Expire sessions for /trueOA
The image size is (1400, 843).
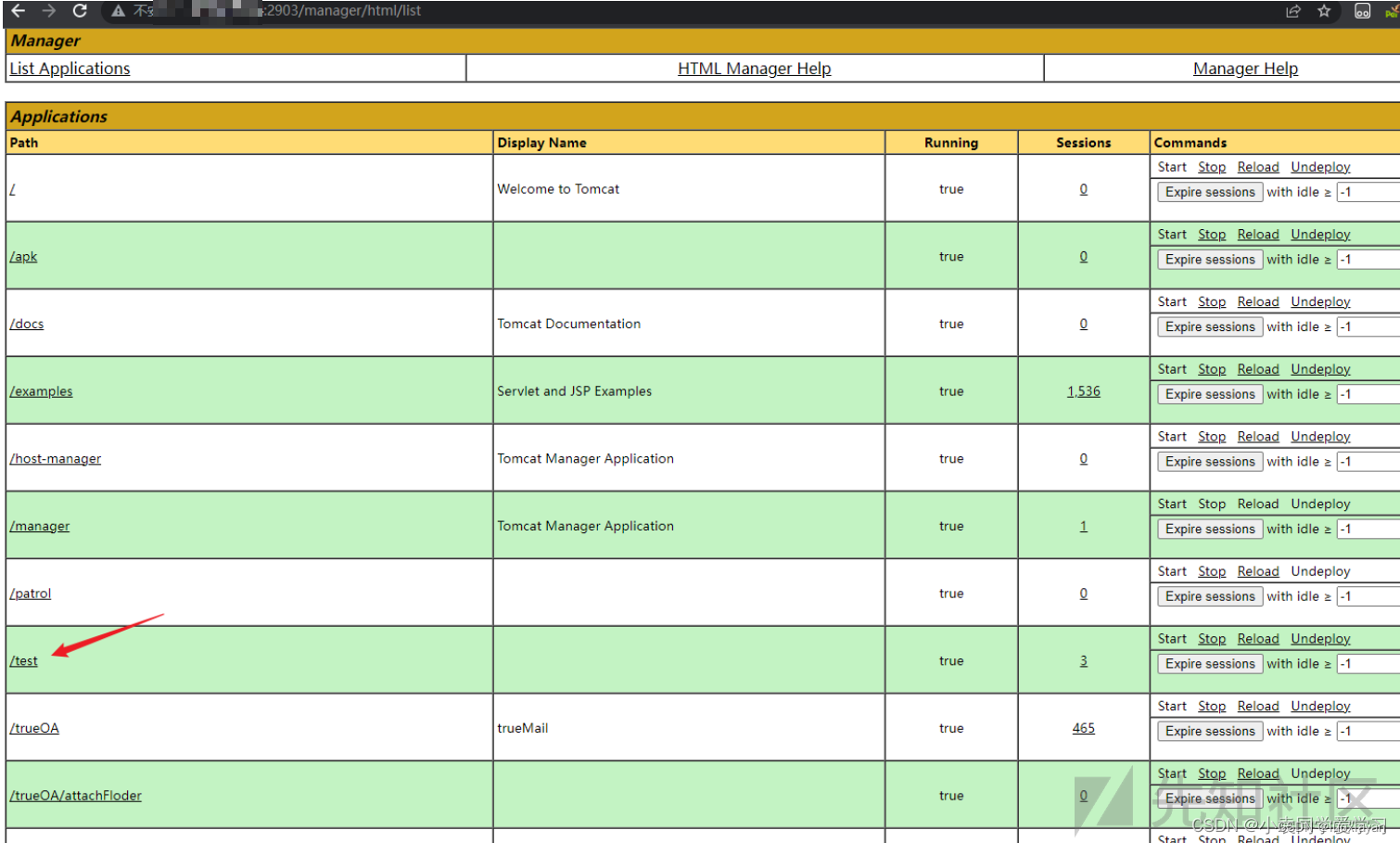tap(1210, 732)
